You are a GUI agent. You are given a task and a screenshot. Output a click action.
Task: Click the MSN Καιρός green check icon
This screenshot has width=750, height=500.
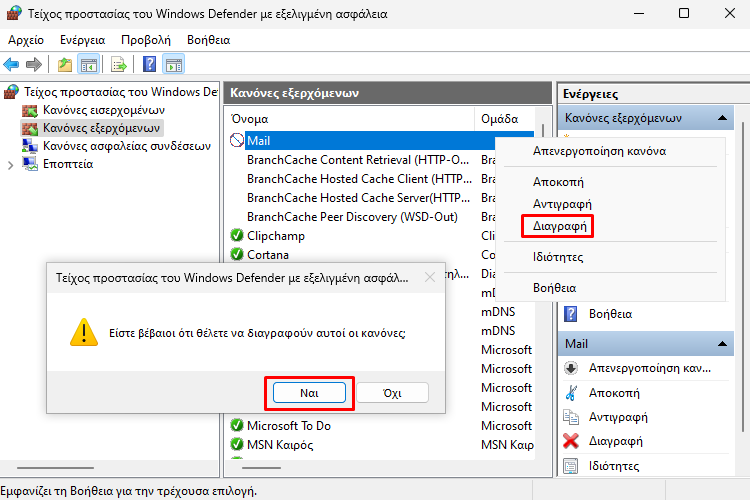237,444
